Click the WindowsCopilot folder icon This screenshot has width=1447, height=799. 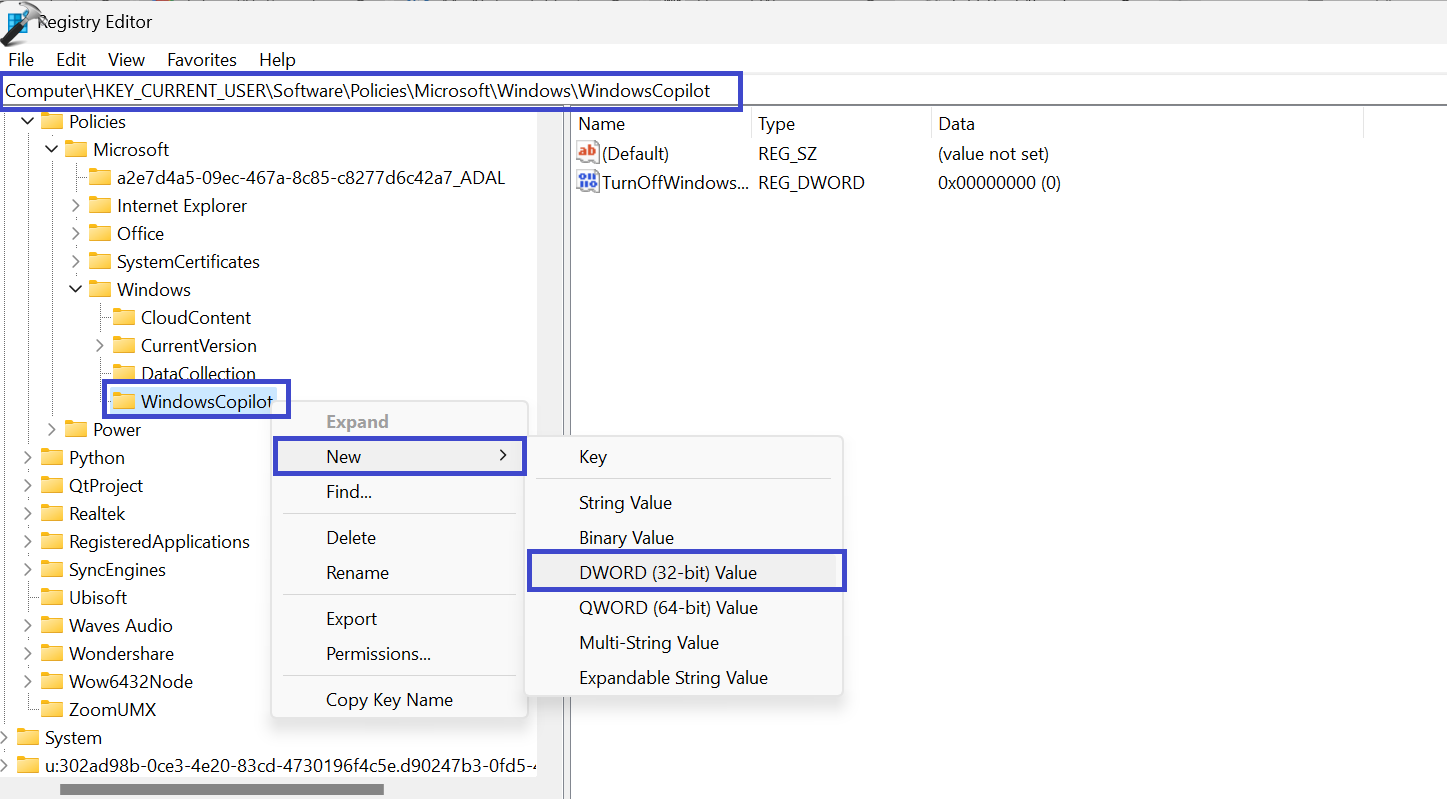(124, 401)
